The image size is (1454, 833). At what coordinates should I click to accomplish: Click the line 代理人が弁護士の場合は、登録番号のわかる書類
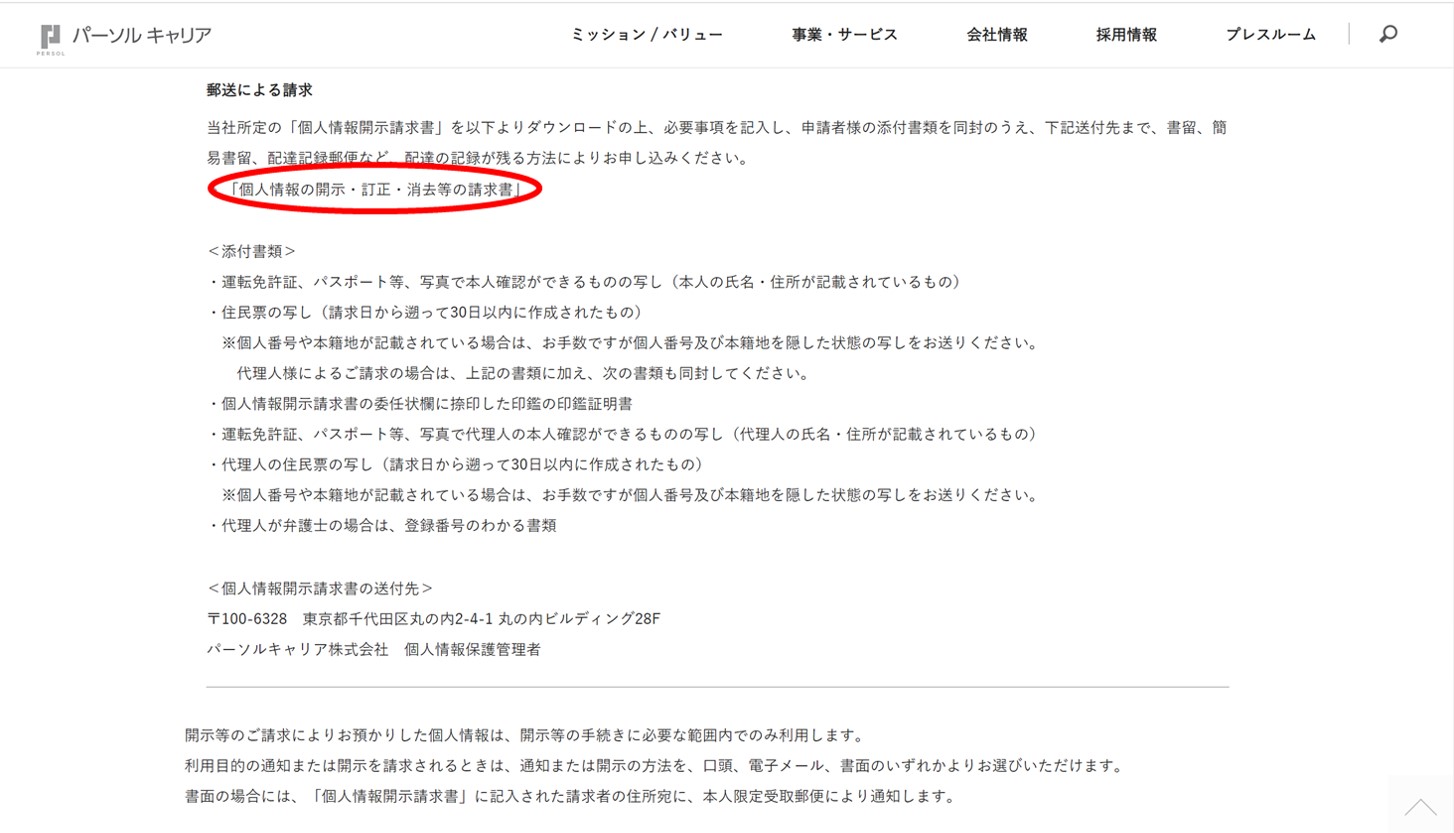pos(382,526)
